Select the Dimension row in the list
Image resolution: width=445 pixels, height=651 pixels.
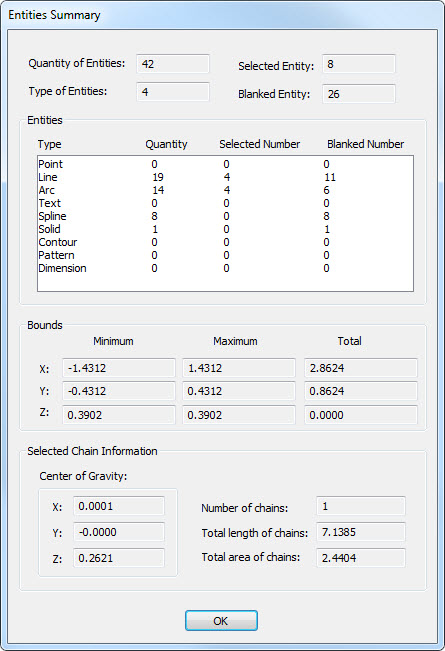pyautogui.click(x=225, y=268)
